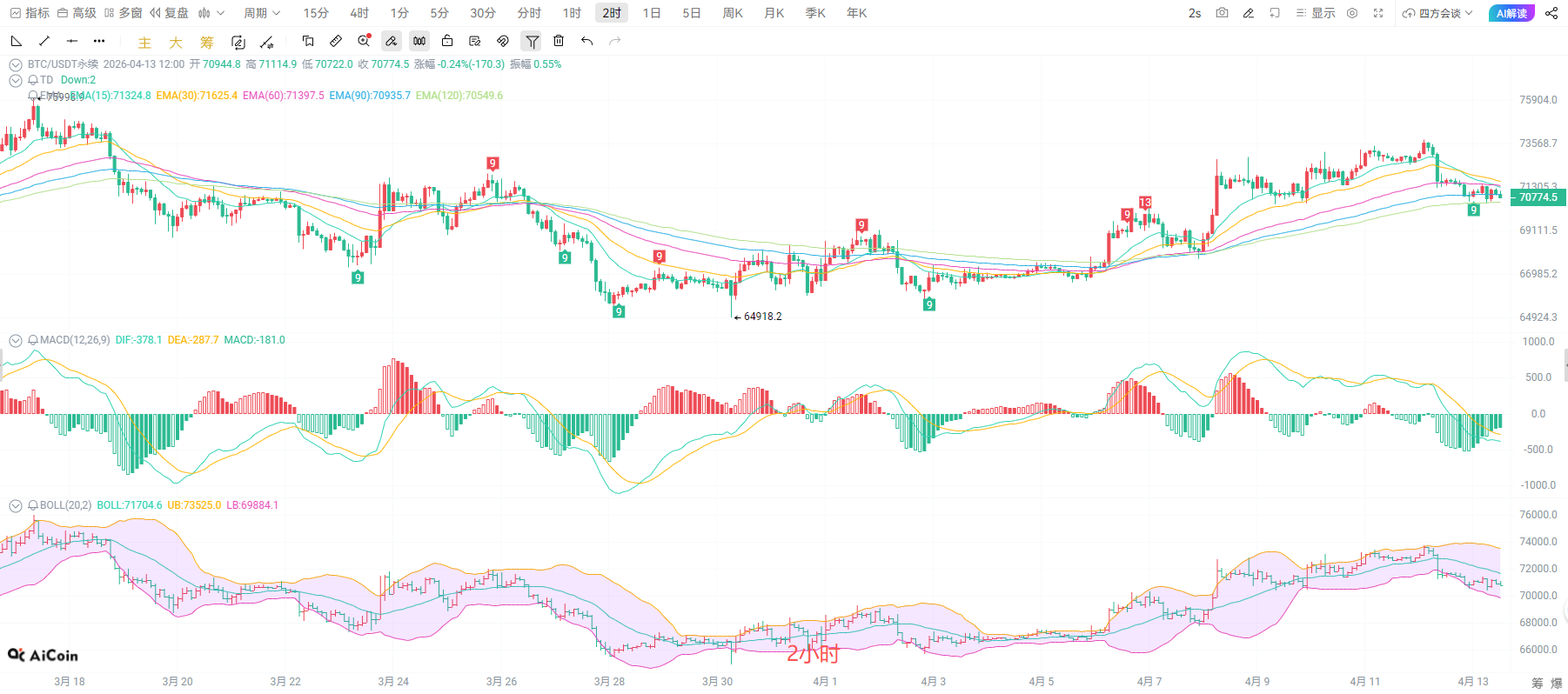
Task: Expand the 四方会谈 dropdown
Action: [1438, 13]
